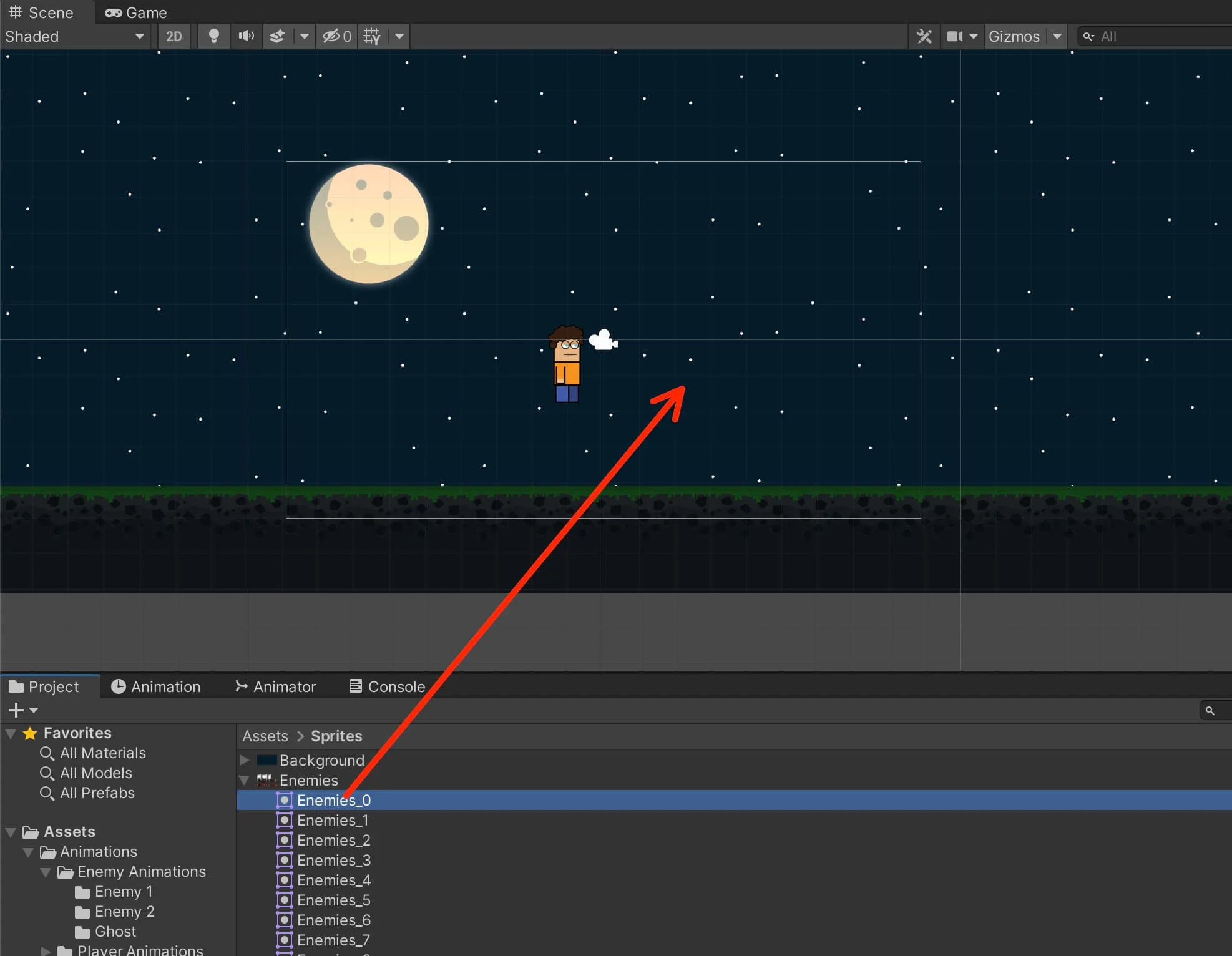Click Sprites in the breadcrumb path

336,736
